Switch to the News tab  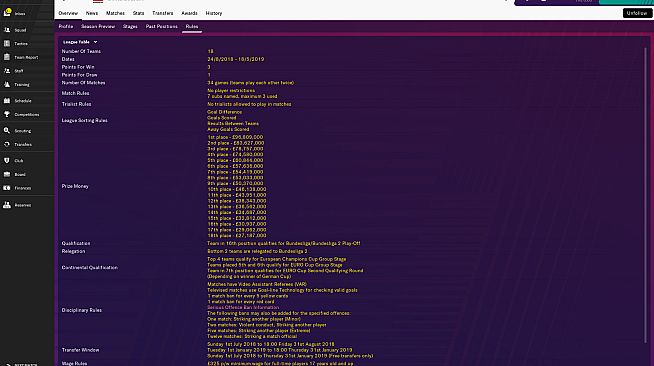coord(92,13)
